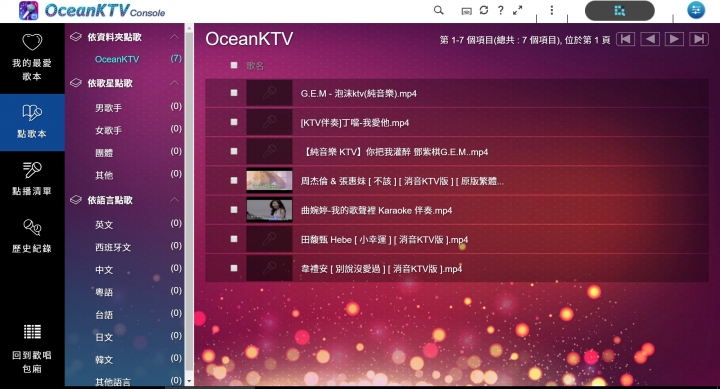Click the stack icon beside 依語言點歌
Image resolution: width=720 pixels, height=389 pixels.
[76, 200]
